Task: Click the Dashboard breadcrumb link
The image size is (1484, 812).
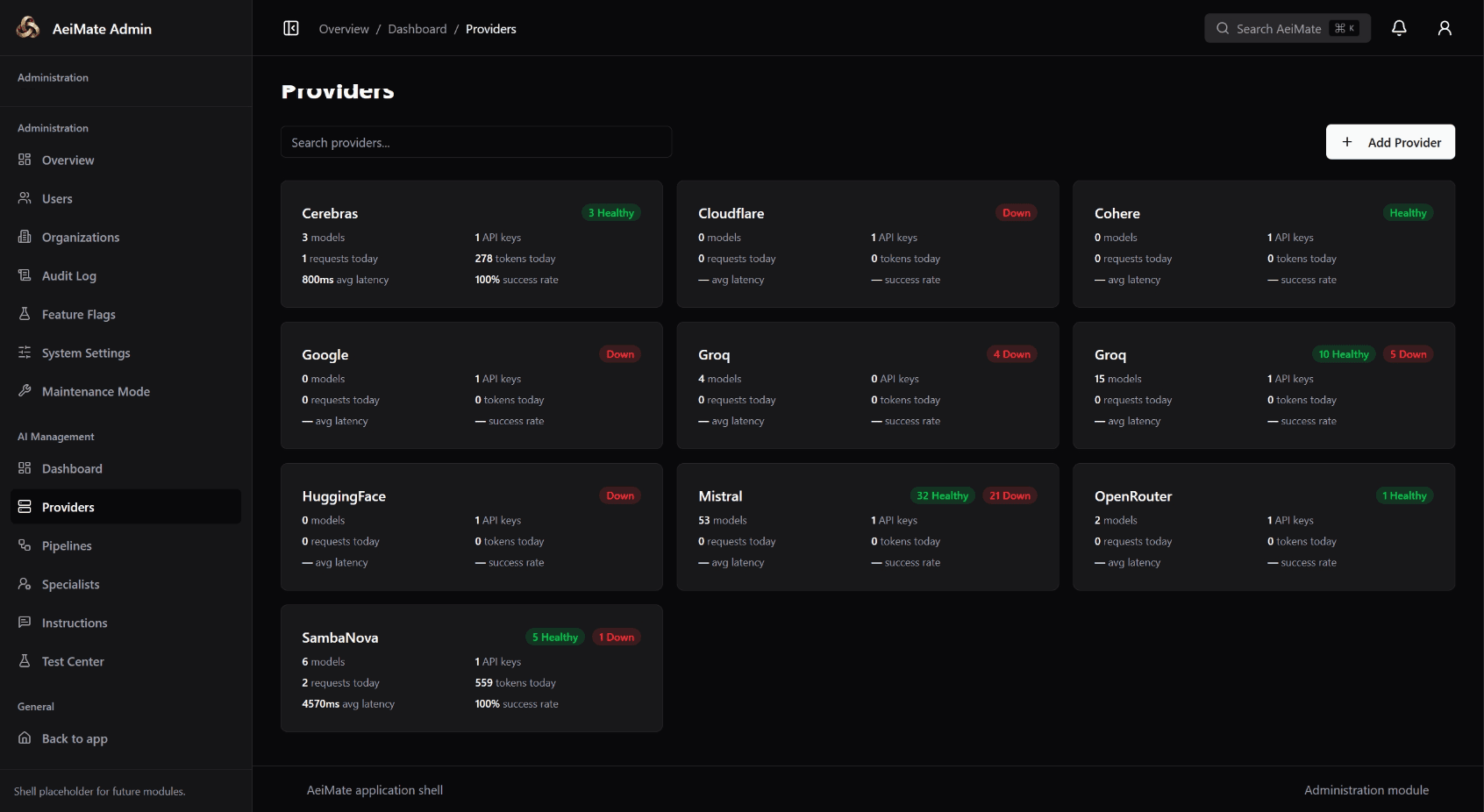Action: point(417,29)
